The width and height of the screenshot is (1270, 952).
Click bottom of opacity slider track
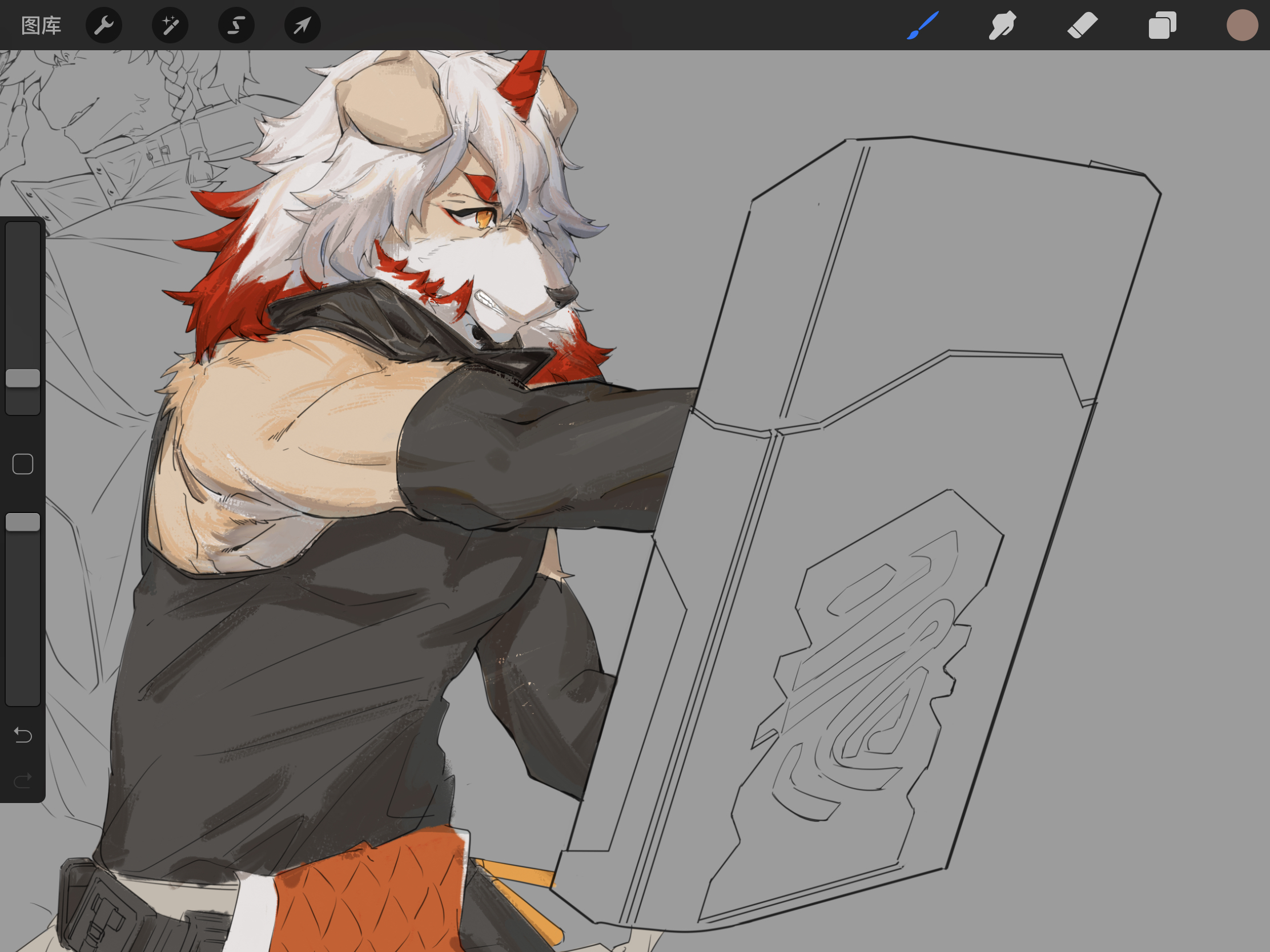click(23, 697)
